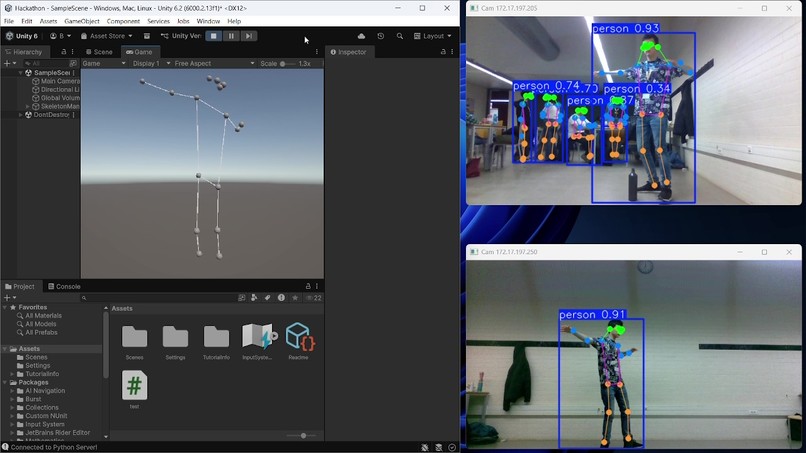This screenshot has height=453, width=806.
Task: Click the Game view Scale slider
Action: coord(287,63)
